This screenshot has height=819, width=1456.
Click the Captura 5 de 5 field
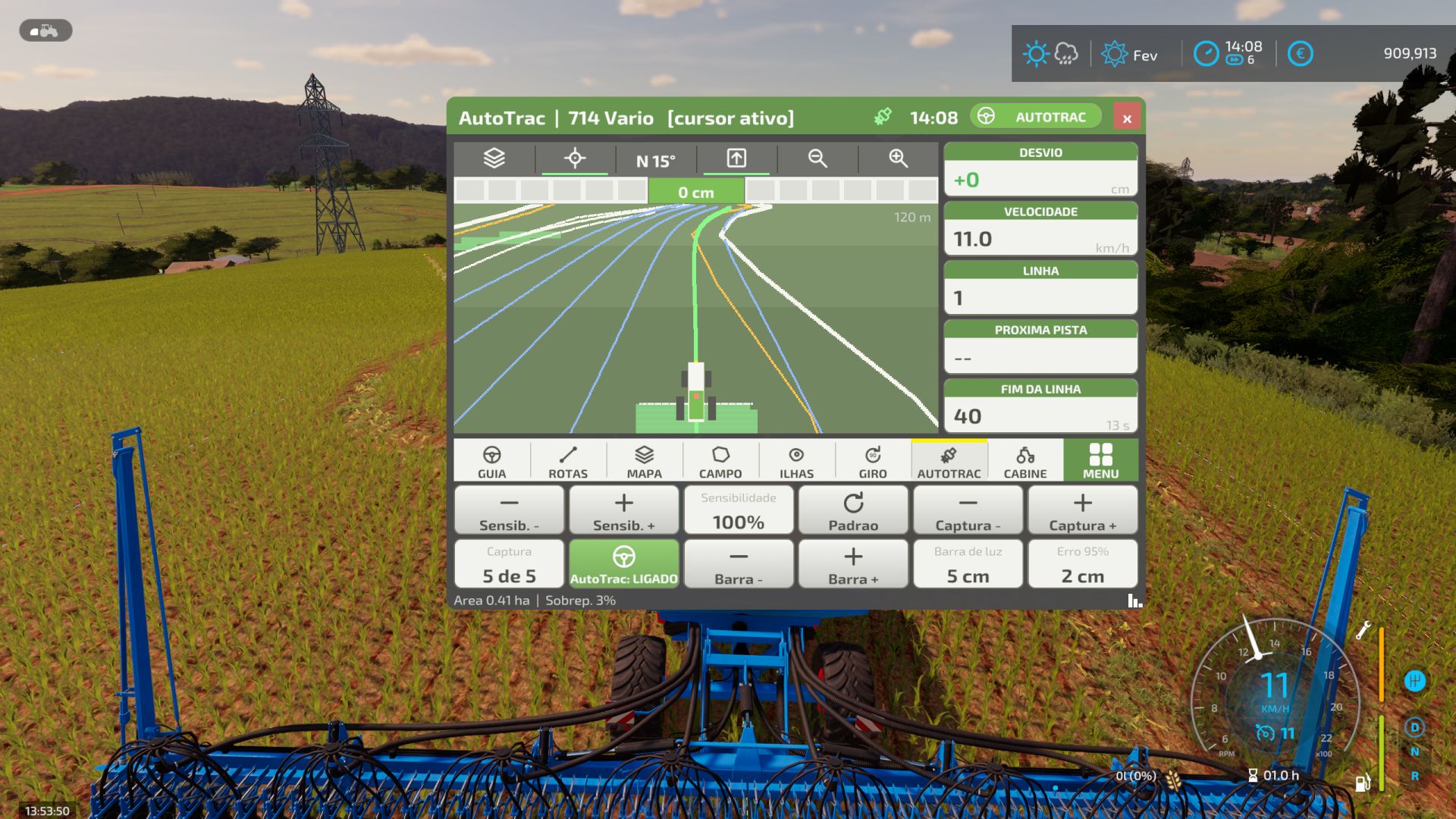[x=509, y=564]
